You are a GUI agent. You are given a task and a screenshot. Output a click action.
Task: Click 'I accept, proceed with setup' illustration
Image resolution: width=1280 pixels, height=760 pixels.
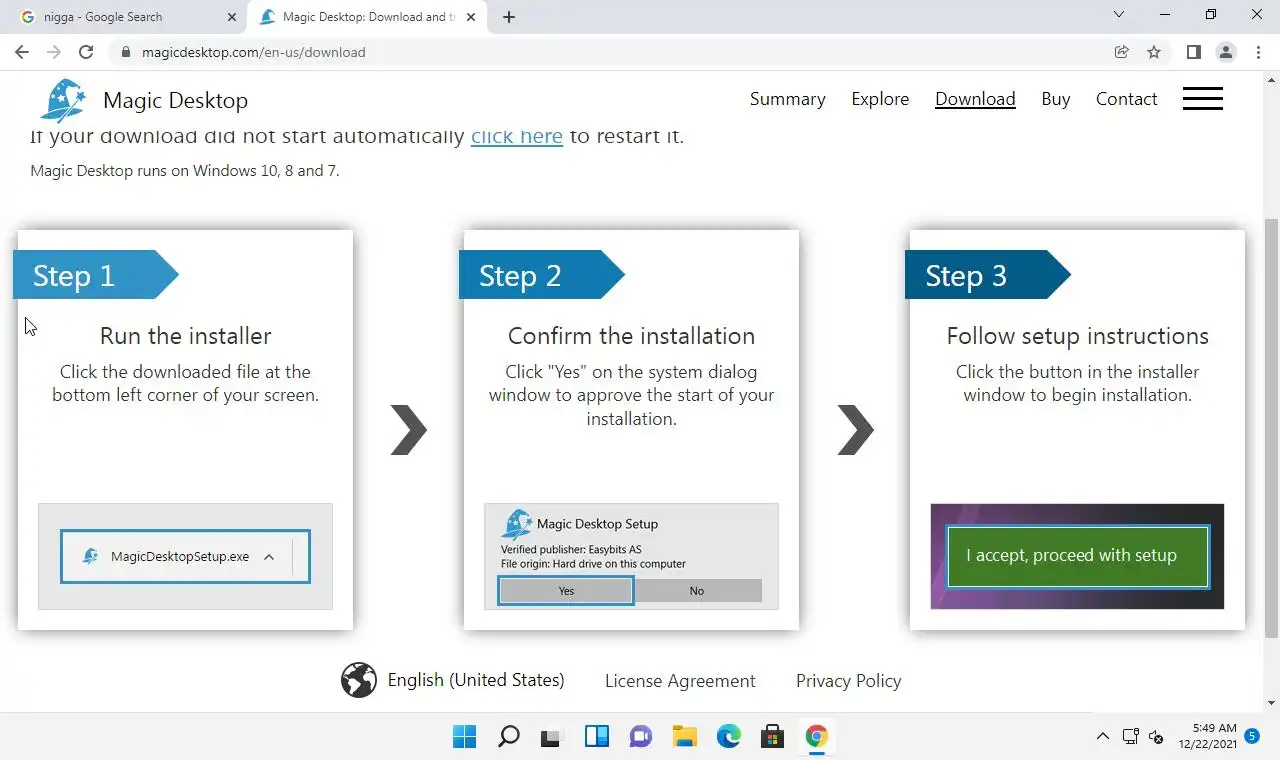pos(1078,556)
